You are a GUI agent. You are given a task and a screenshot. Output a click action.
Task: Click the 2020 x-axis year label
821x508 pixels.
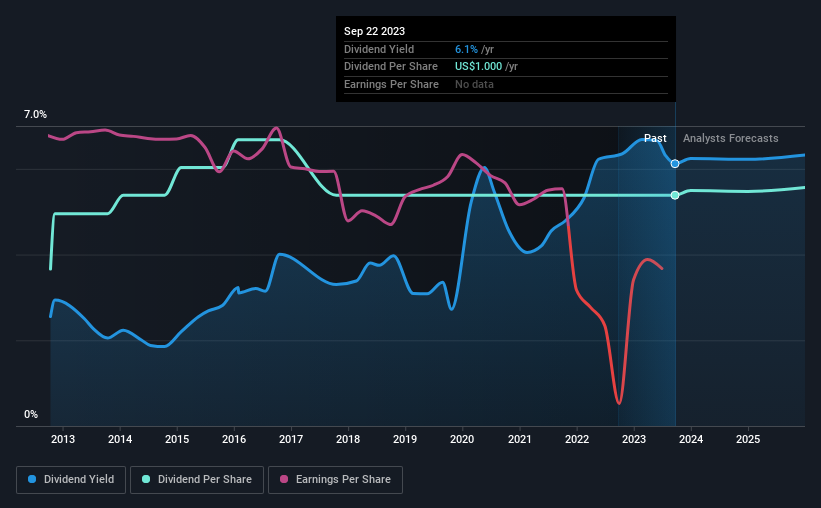pyautogui.click(x=462, y=439)
